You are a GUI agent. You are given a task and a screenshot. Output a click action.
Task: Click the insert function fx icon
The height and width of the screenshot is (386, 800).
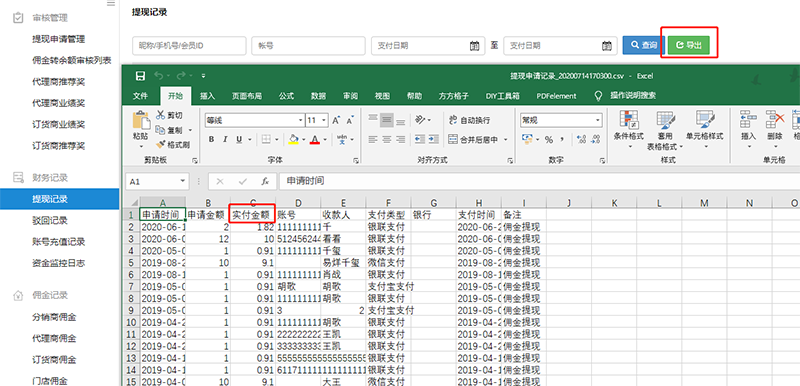pos(265,181)
